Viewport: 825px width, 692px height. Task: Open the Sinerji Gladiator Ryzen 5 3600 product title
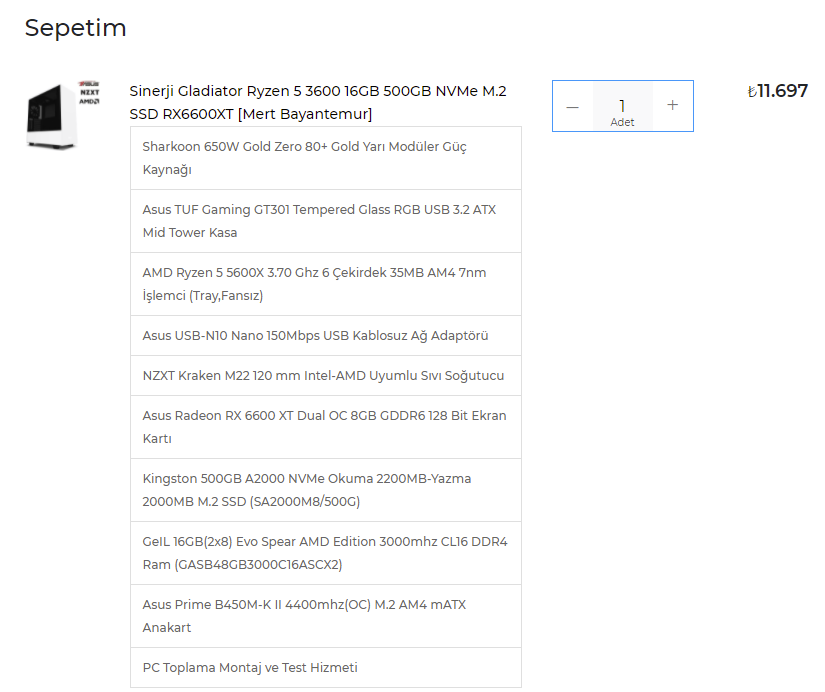(x=318, y=102)
